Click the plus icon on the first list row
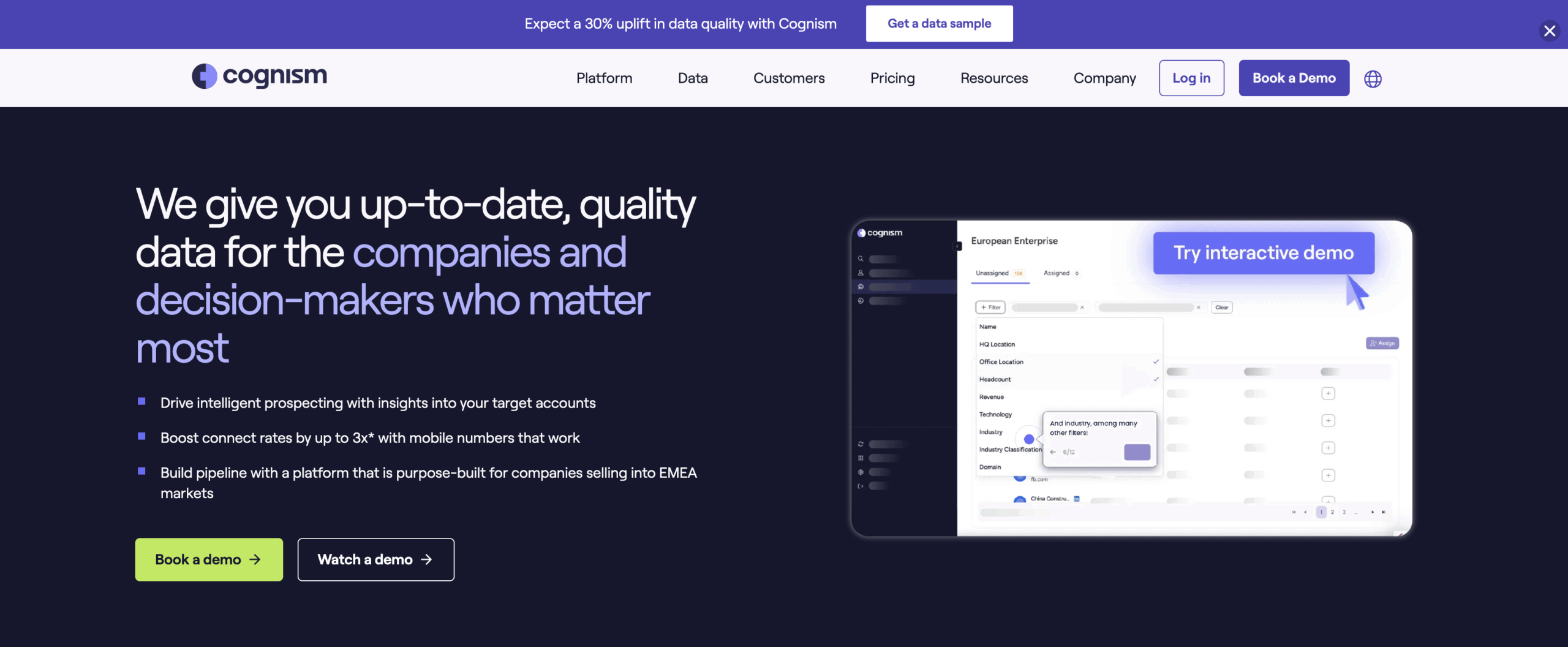1568x647 pixels. click(x=1328, y=393)
